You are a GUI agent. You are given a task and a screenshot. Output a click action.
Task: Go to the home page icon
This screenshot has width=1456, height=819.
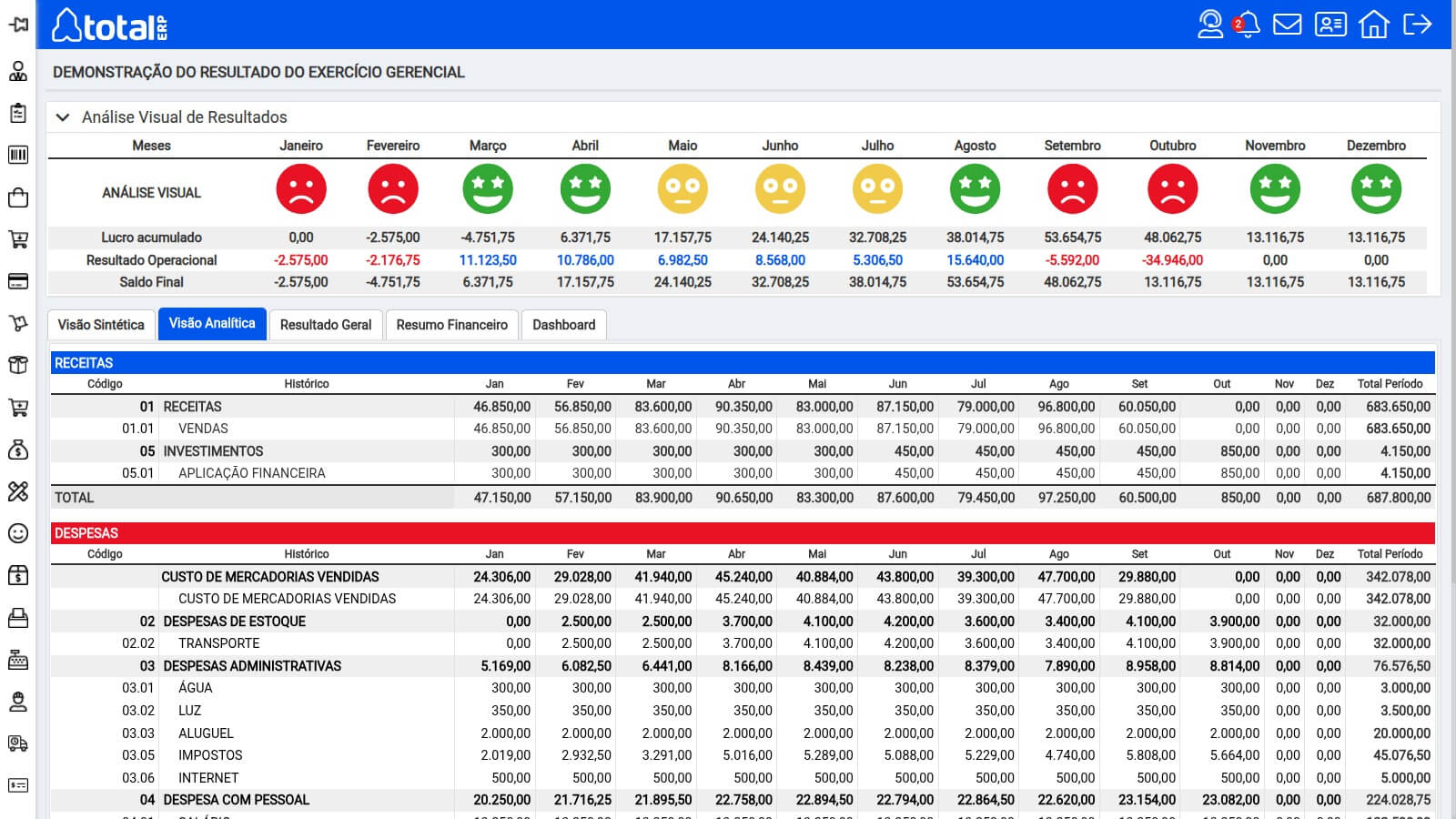click(x=1373, y=25)
